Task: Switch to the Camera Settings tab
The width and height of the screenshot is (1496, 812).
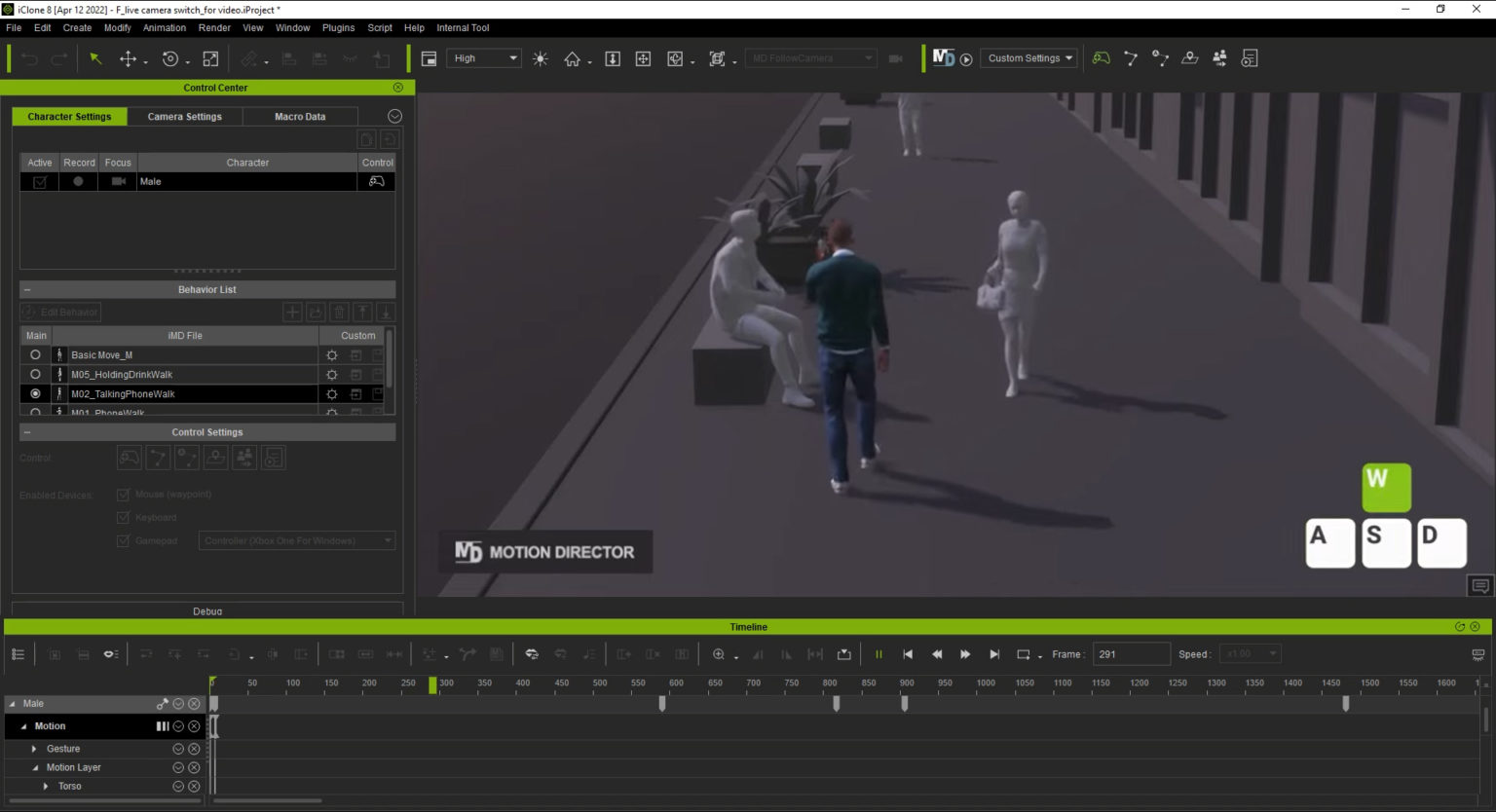Action: (184, 116)
